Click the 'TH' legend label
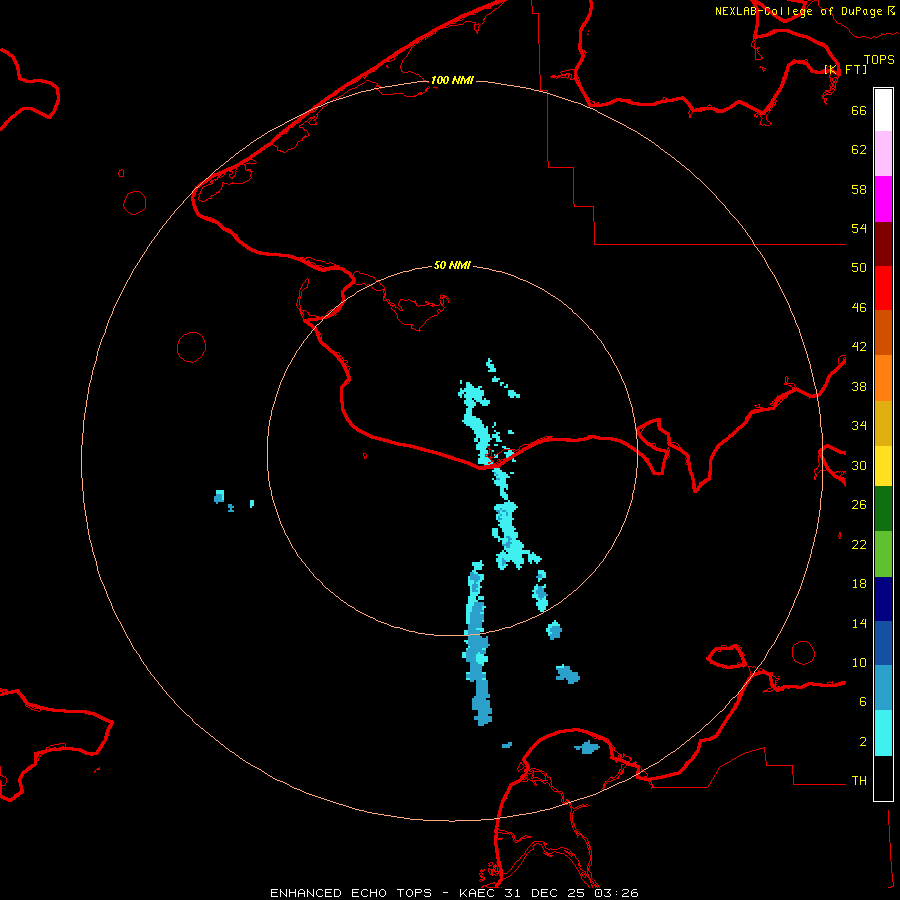Viewport: 900px width, 900px height. (x=859, y=781)
